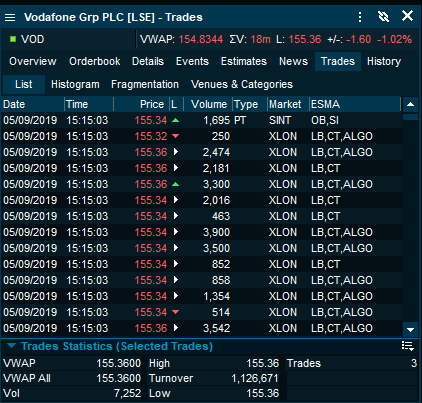Viewport: 422px width, 403px height.
Task: Sort by the Time column header
Action: 89,104
